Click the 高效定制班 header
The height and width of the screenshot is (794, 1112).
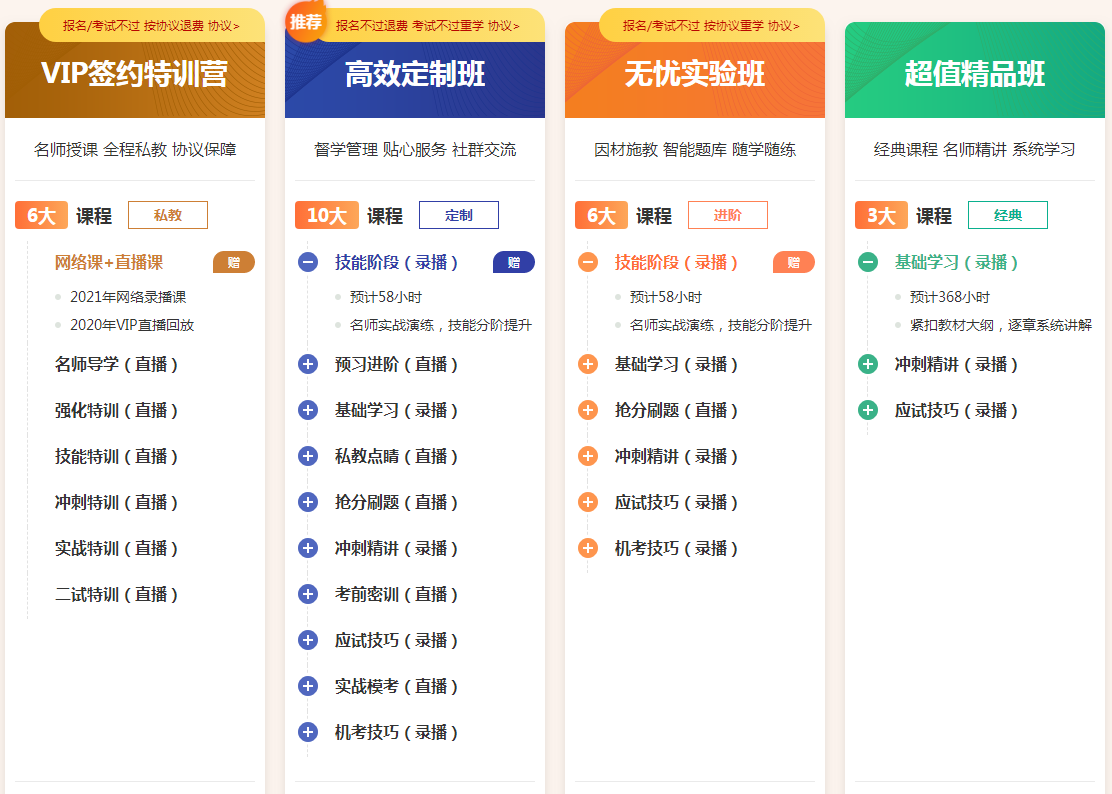tap(415, 72)
